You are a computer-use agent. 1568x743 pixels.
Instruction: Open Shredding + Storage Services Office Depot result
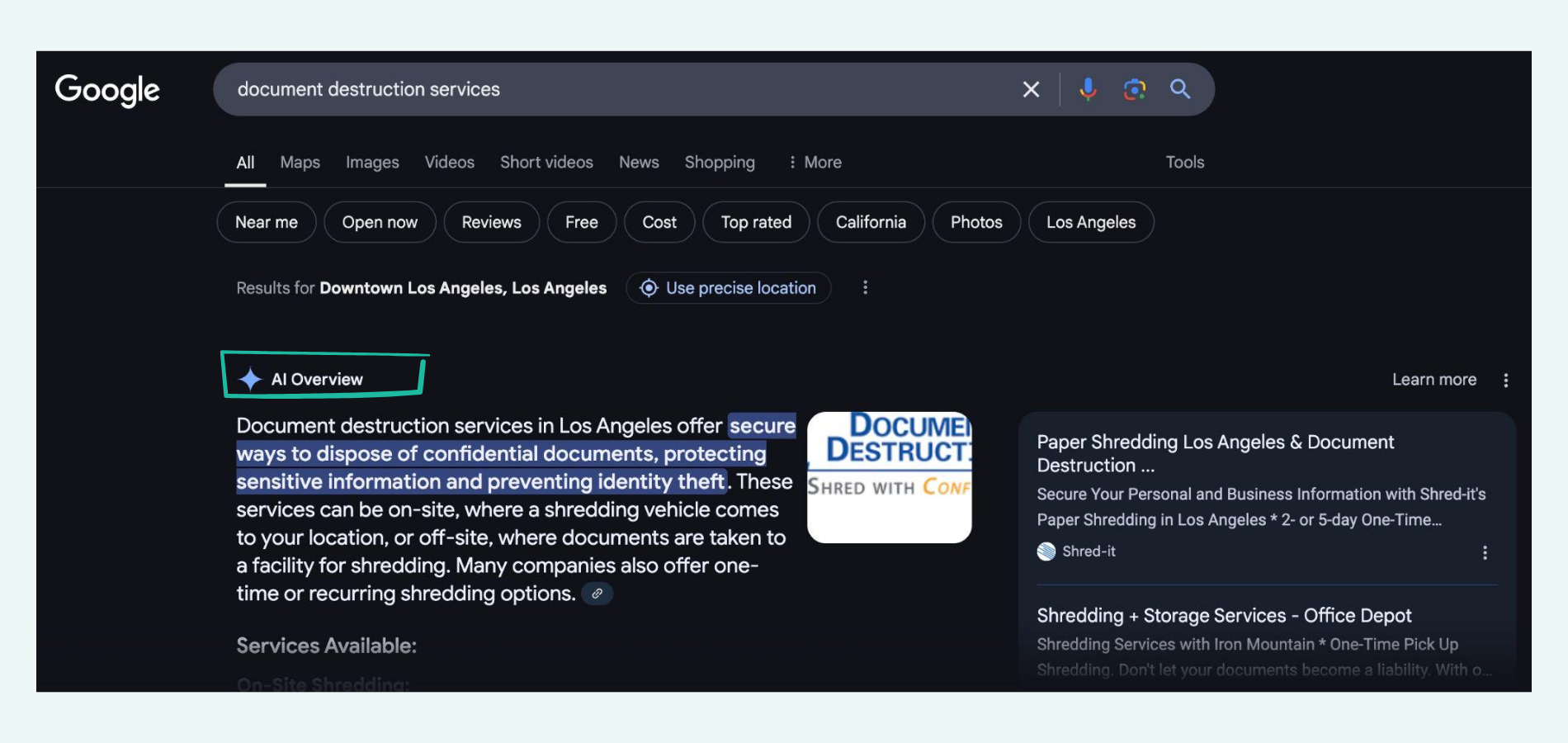click(x=1224, y=616)
